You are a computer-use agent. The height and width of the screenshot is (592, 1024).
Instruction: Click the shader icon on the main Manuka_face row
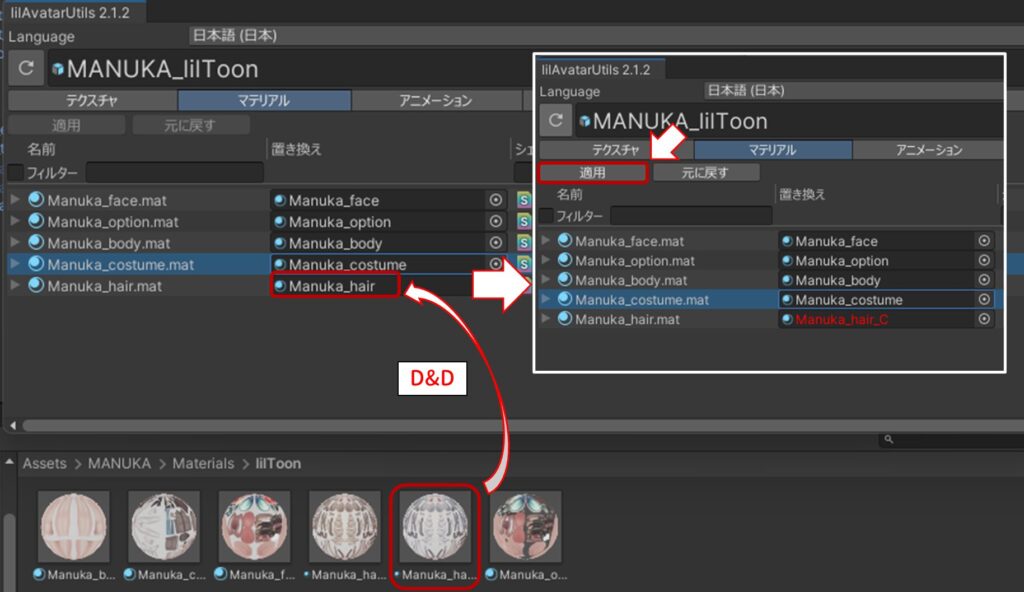point(523,200)
